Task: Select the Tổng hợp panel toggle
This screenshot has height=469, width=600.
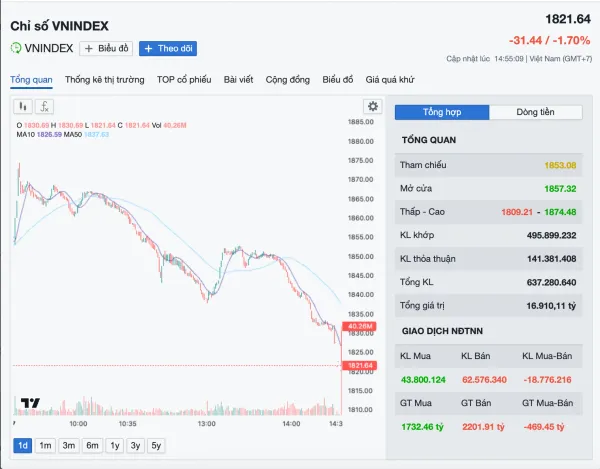Action: click(442, 112)
